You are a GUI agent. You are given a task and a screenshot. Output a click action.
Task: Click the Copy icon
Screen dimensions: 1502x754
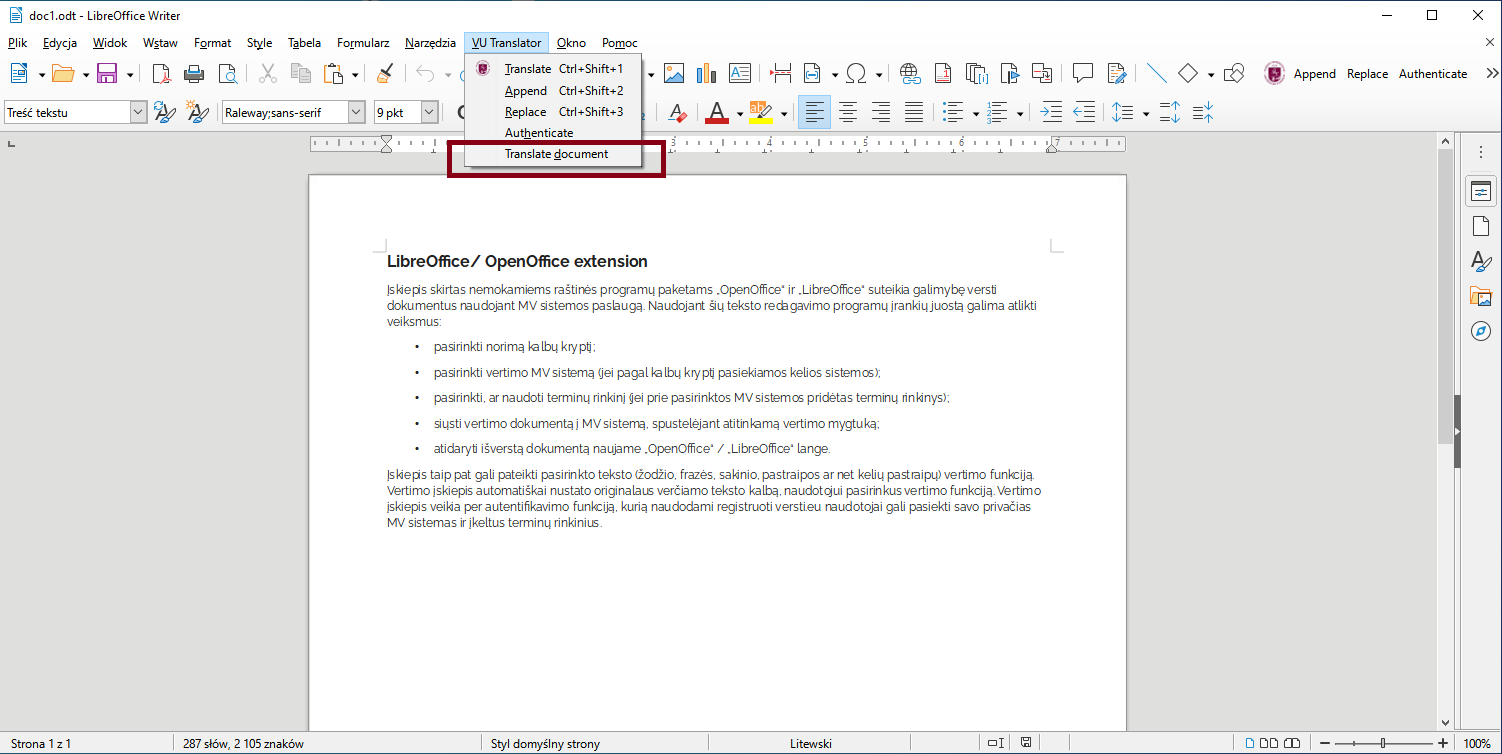tap(300, 73)
